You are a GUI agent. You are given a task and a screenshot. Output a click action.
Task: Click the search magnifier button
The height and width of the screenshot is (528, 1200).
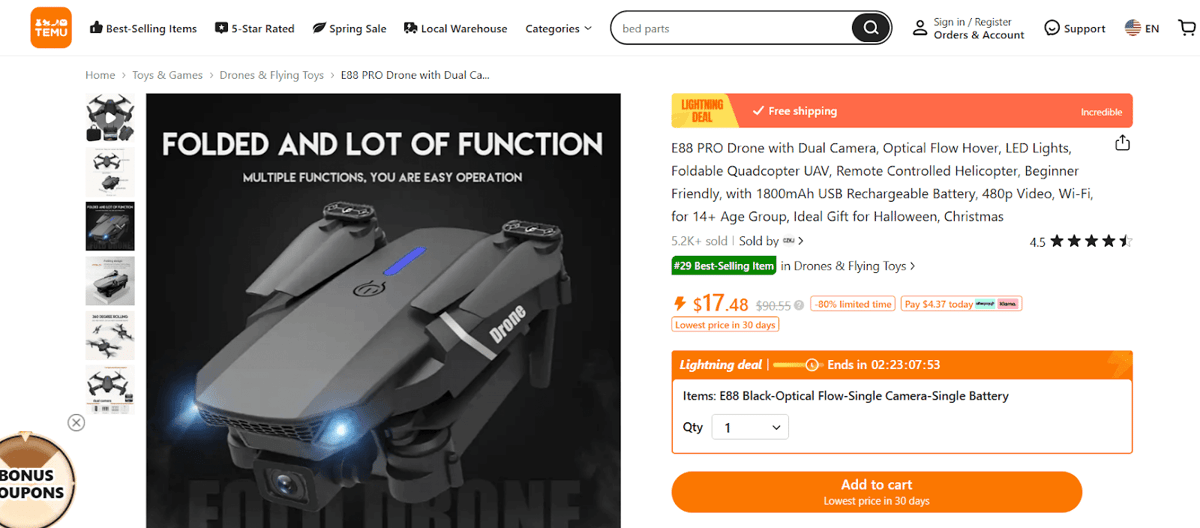[871, 28]
